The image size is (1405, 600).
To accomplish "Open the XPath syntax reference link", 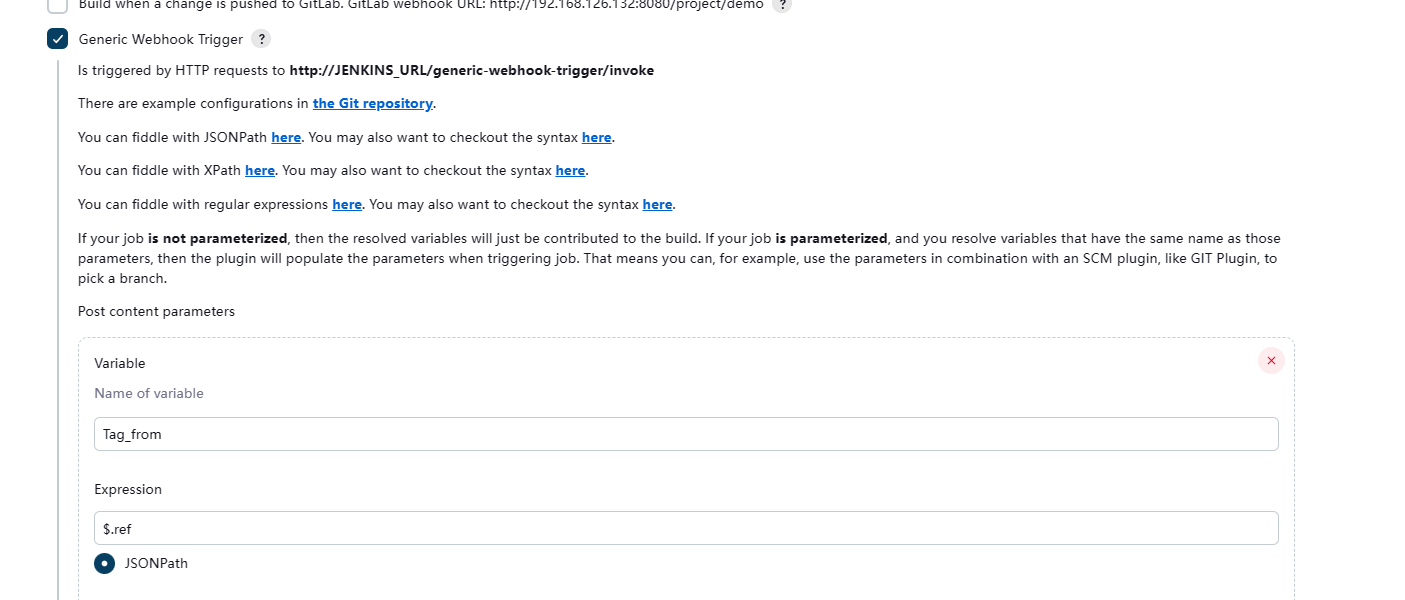I will 570,171.
